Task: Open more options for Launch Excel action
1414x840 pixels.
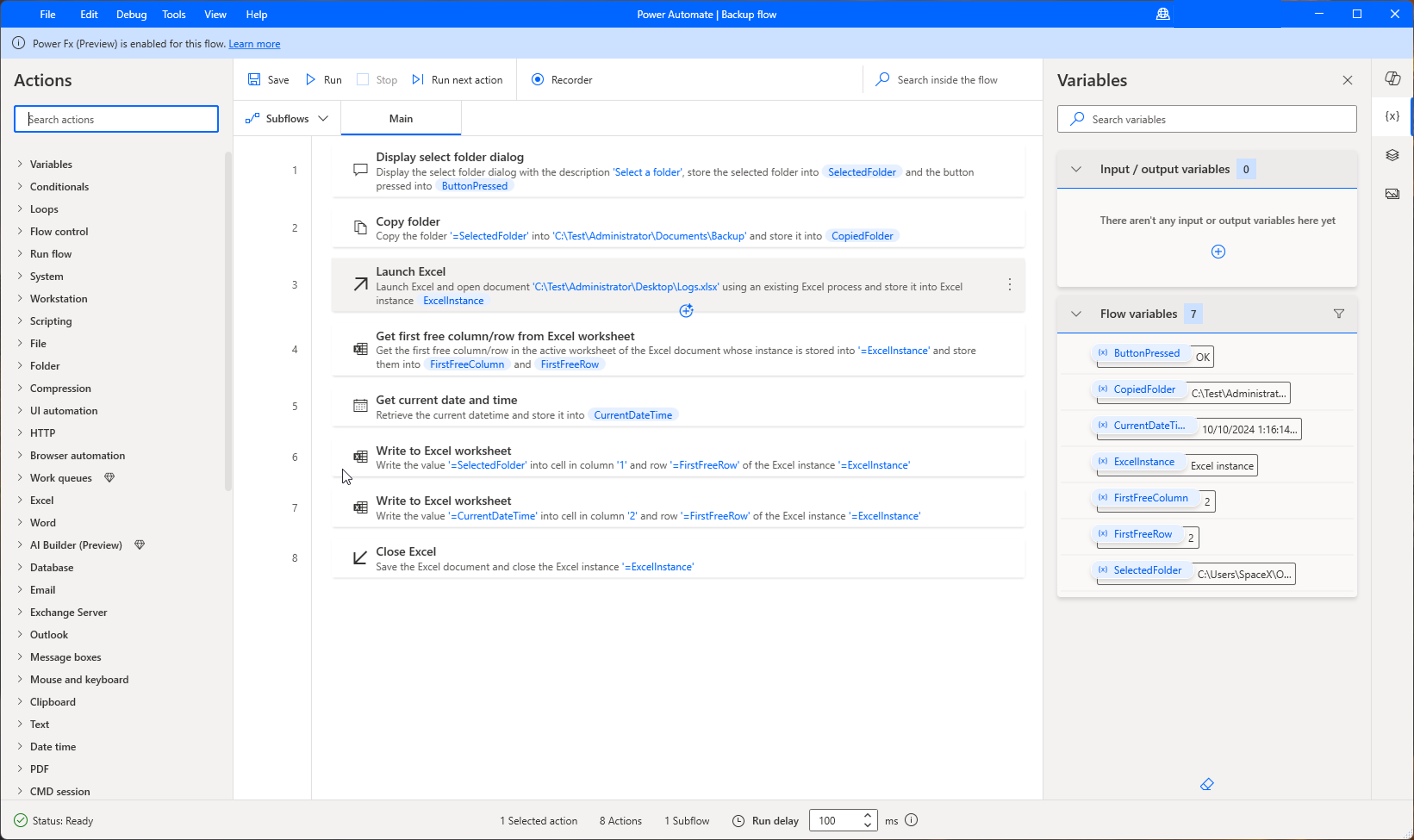Action: [x=1009, y=285]
